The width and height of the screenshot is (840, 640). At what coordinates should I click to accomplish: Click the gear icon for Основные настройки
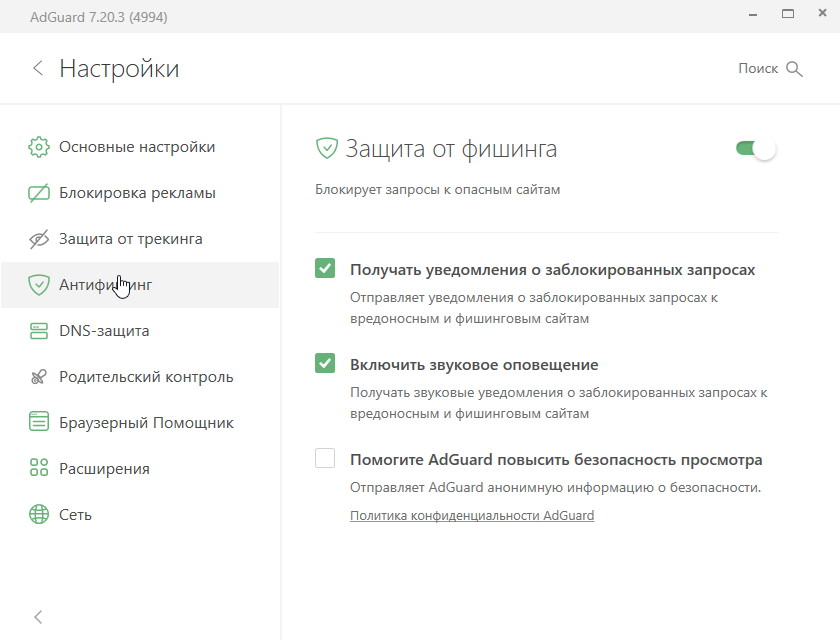(x=39, y=147)
